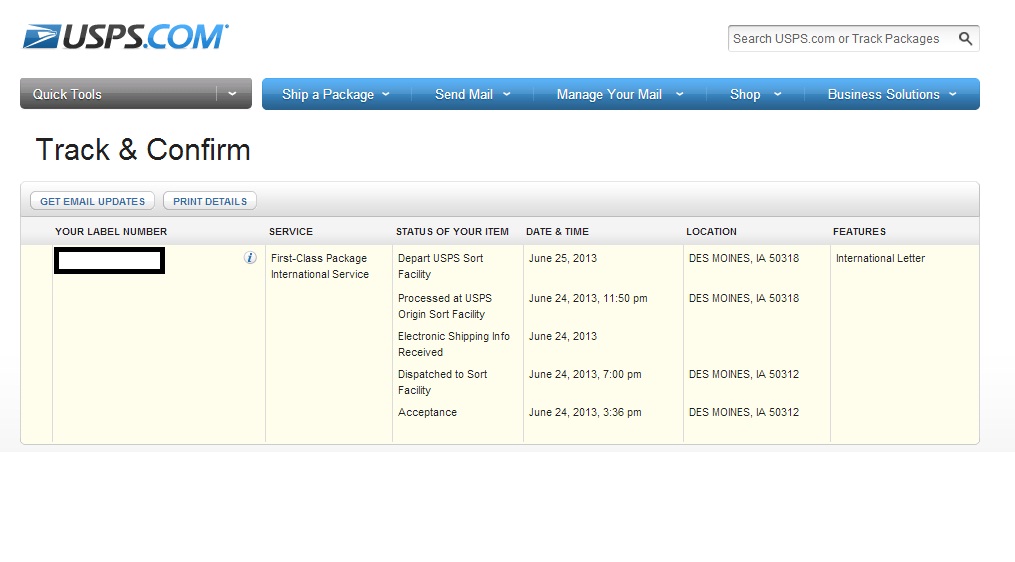Open the Send Mail menu
Viewport: 1015px width, 562px height.
tap(473, 95)
